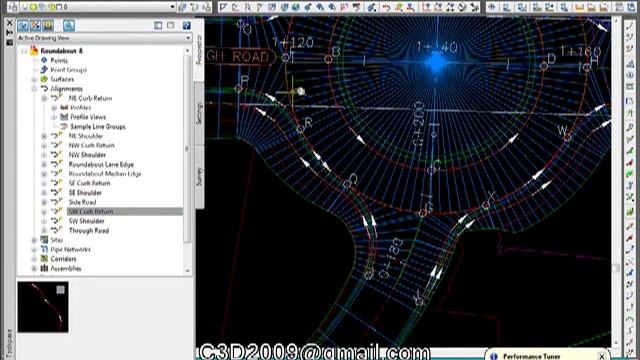Expand the Profile Views node
The image size is (640, 360).
(x=54, y=117)
